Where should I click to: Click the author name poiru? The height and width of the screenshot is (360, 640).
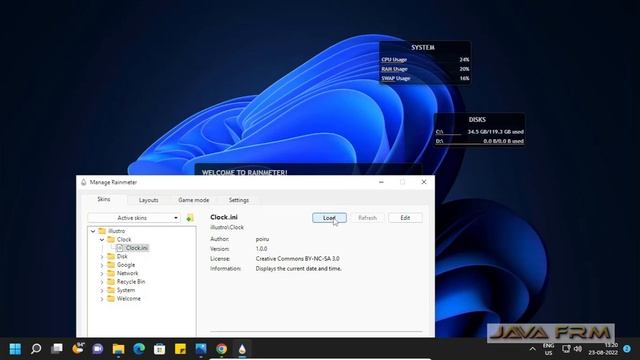[262, 239]
